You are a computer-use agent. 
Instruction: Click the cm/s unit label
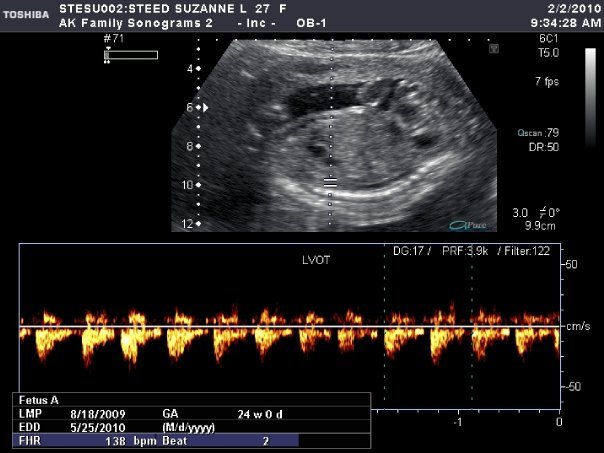click(x=578, y=326)
